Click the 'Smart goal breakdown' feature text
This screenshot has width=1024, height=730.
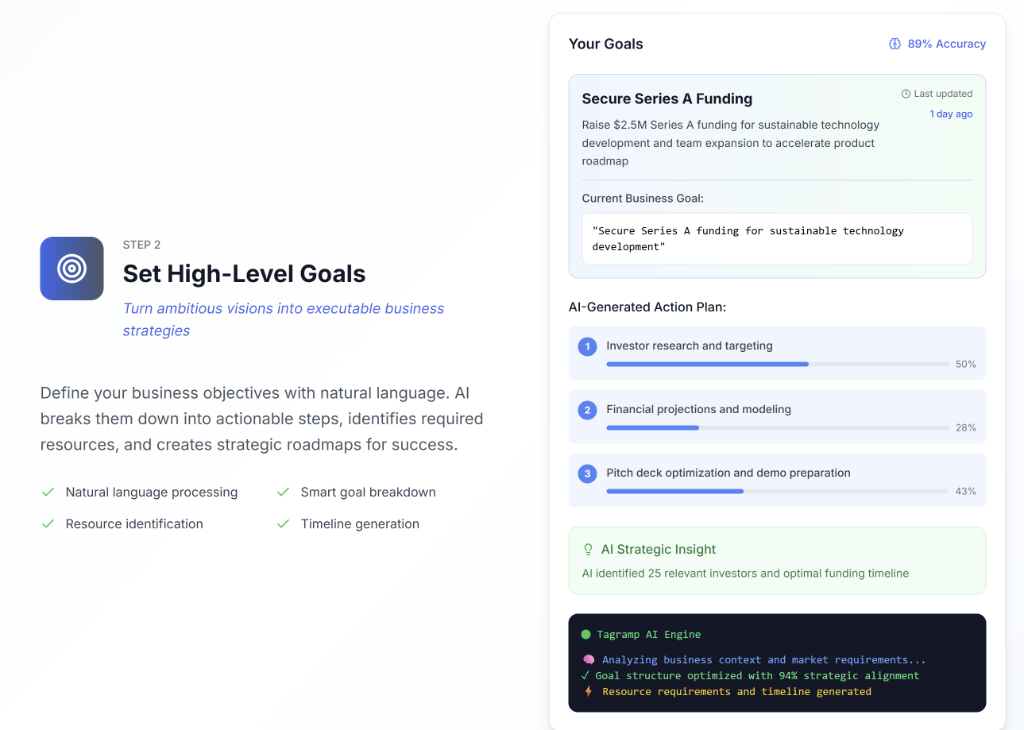click(368, 492)
